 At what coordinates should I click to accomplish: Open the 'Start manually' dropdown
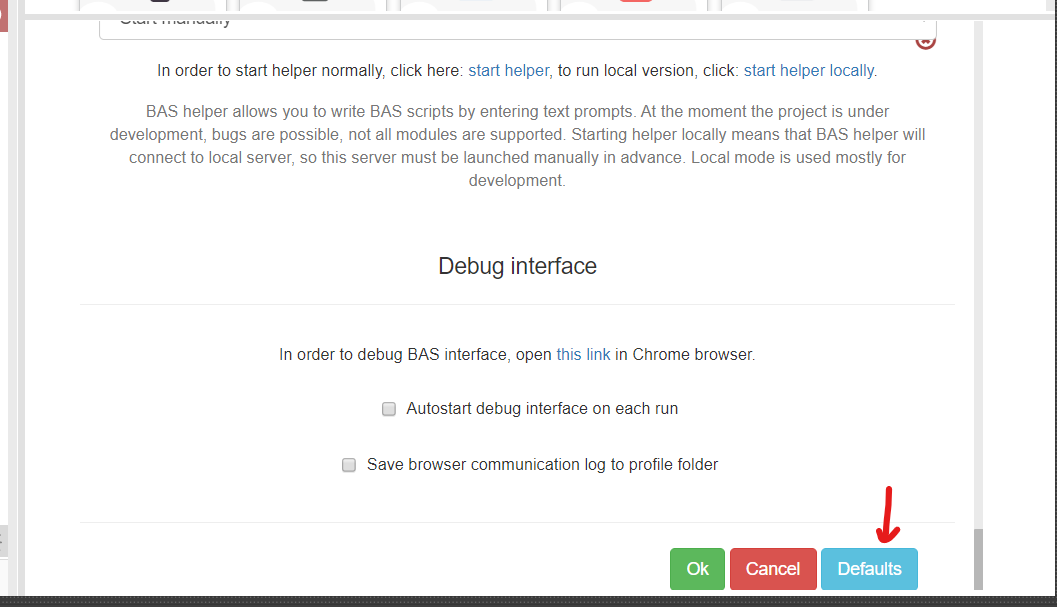[x=500, y=26]
